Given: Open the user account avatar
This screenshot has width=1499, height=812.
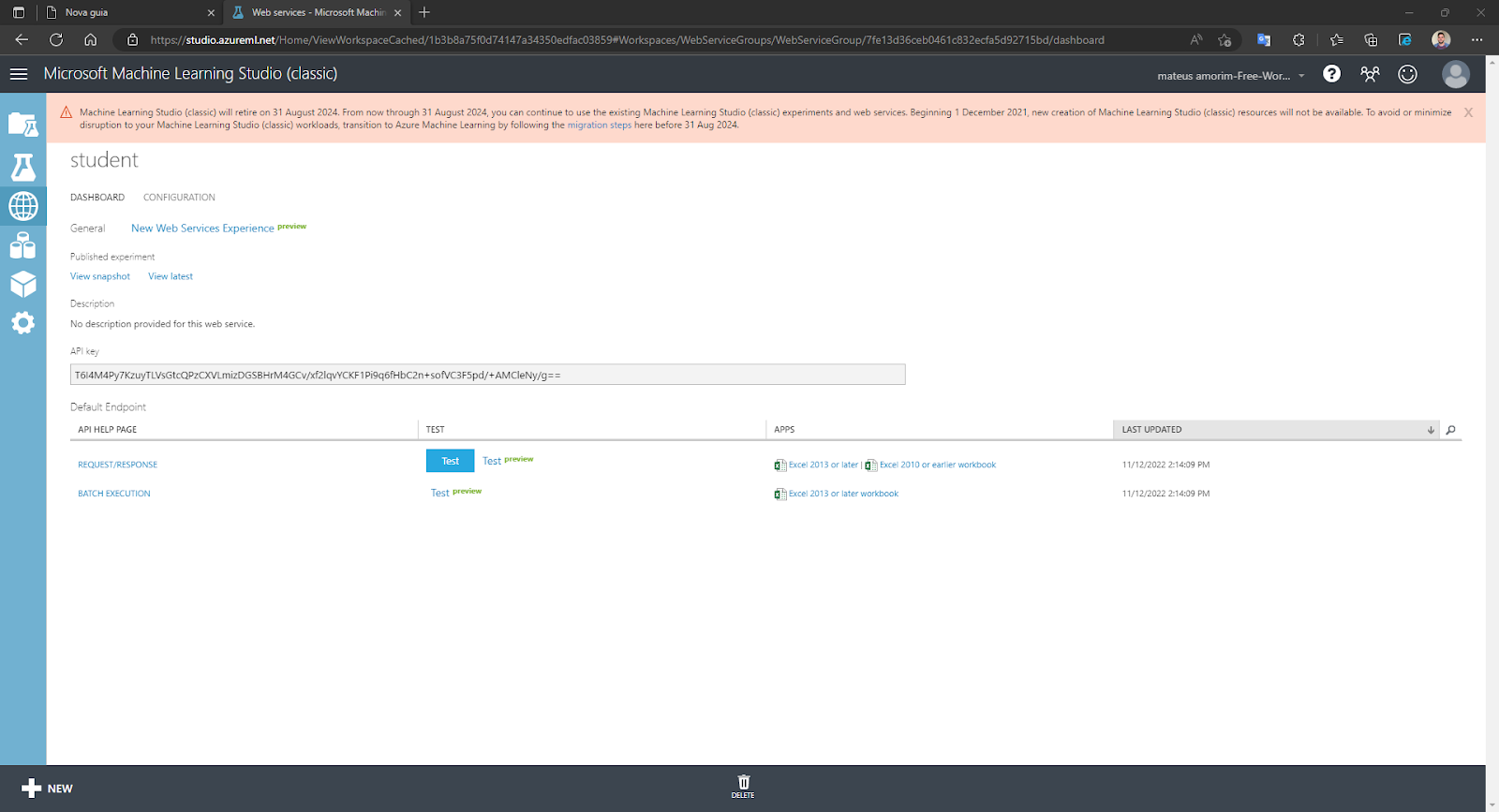Looking at the screenshot, I should tap(1456, 74).
